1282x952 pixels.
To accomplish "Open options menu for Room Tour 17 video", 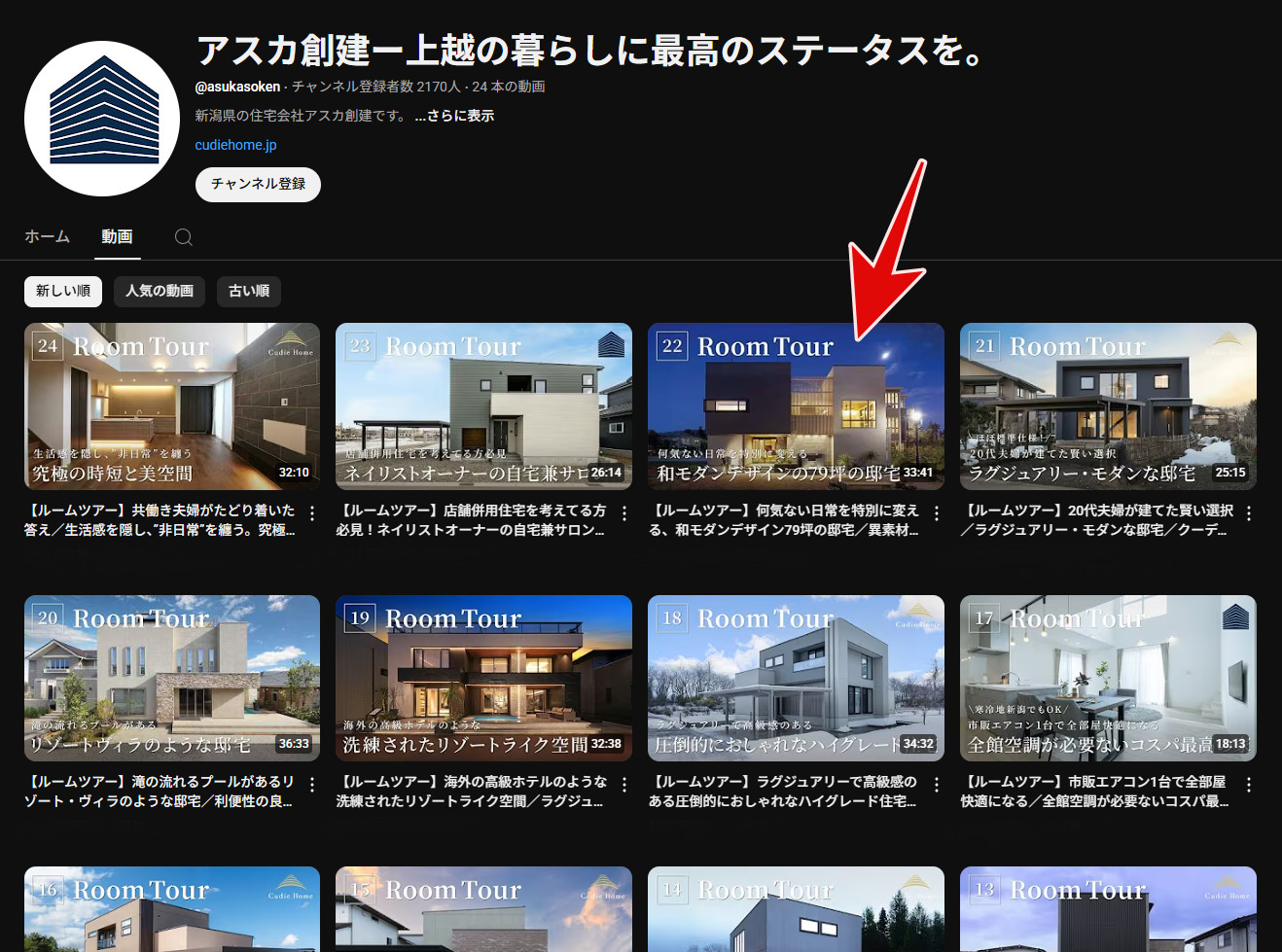I will [x=1249, y=784].
